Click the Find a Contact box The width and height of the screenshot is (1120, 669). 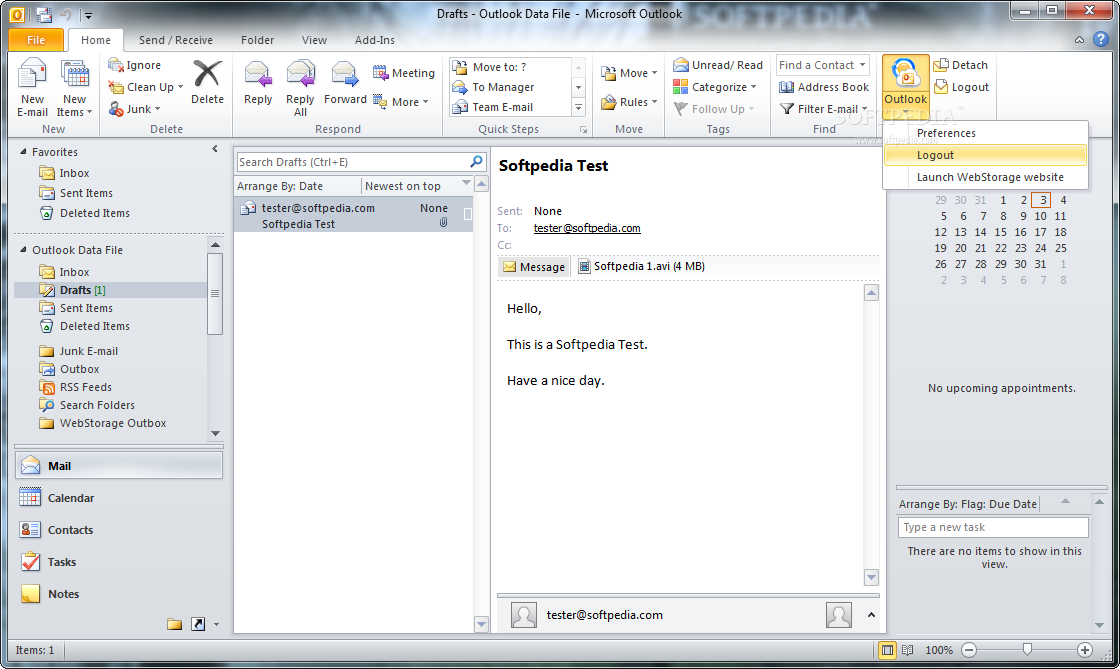pos(823,65)
